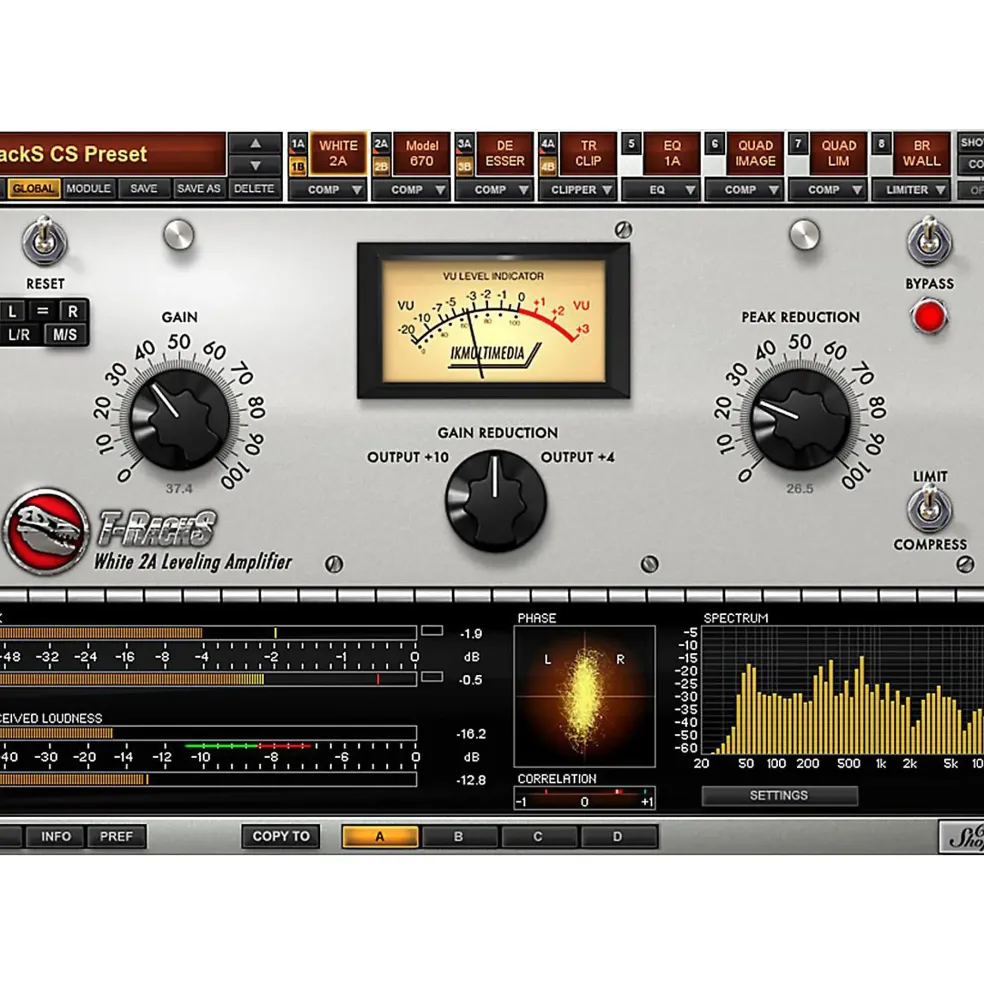
Task: Select slot 6
Action: point(714,144)
